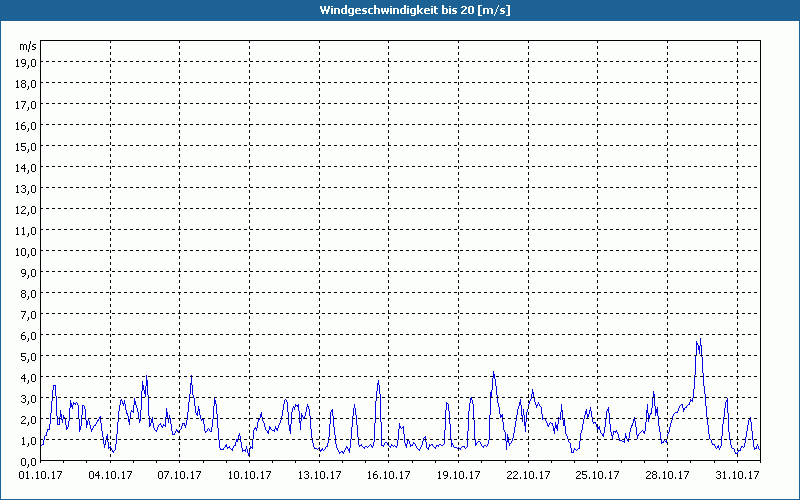
Task: Select the '15,0' y-axis value
Action: pos(26,147)
